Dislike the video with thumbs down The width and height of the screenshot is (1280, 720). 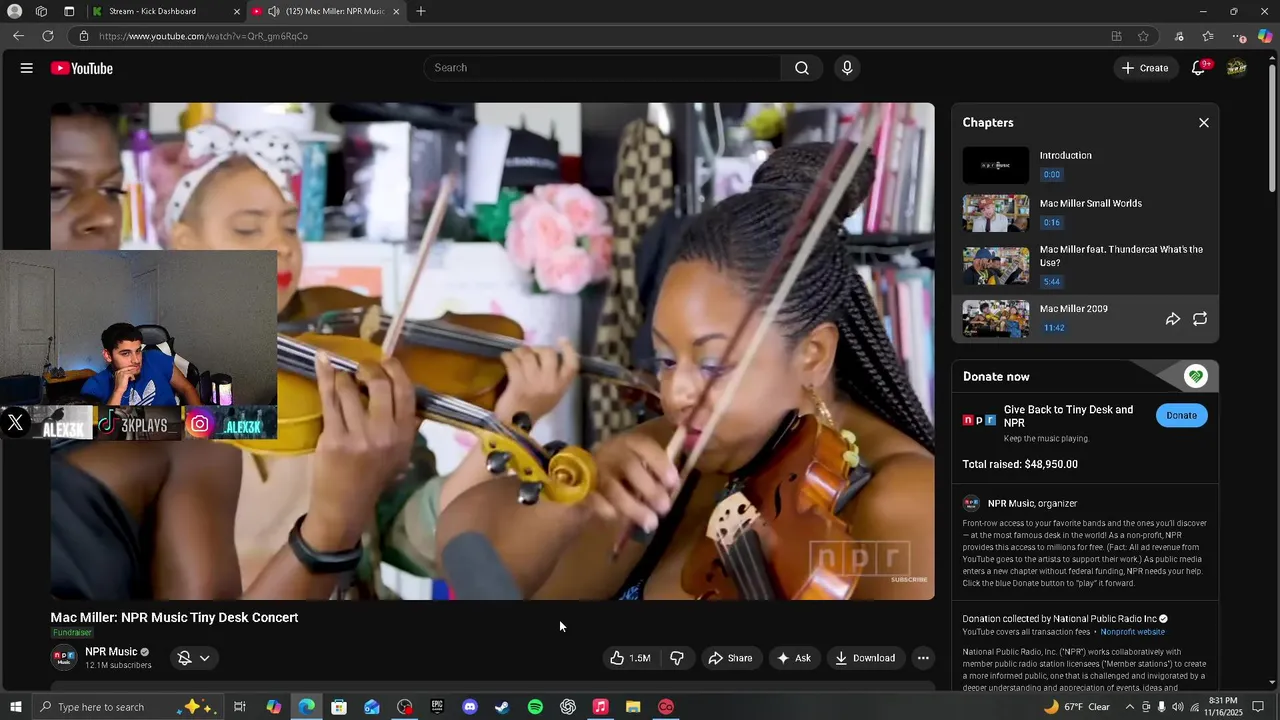pyautogui.click(x=677, y=658)
